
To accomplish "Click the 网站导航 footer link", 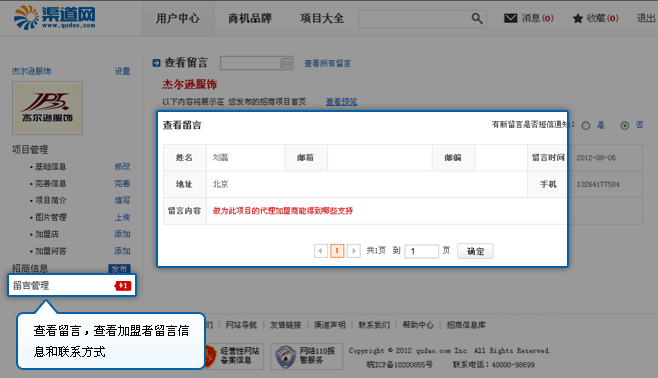I will [x=241, y=325].
